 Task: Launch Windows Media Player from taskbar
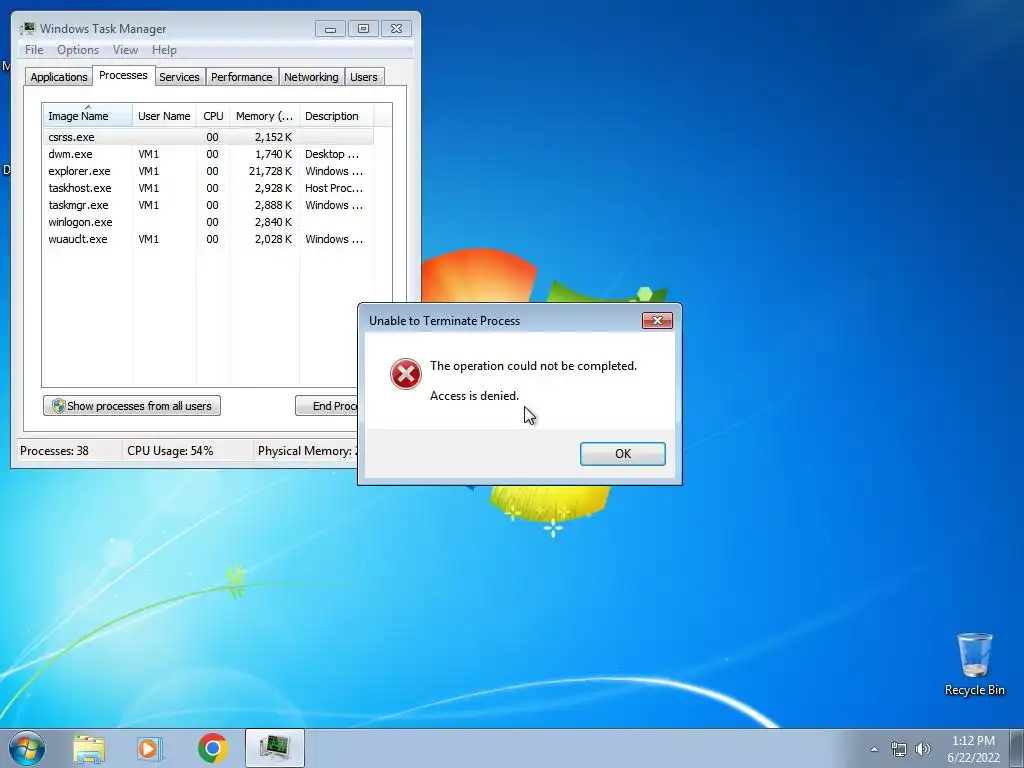pyautogui.click(x=150, y=748)
